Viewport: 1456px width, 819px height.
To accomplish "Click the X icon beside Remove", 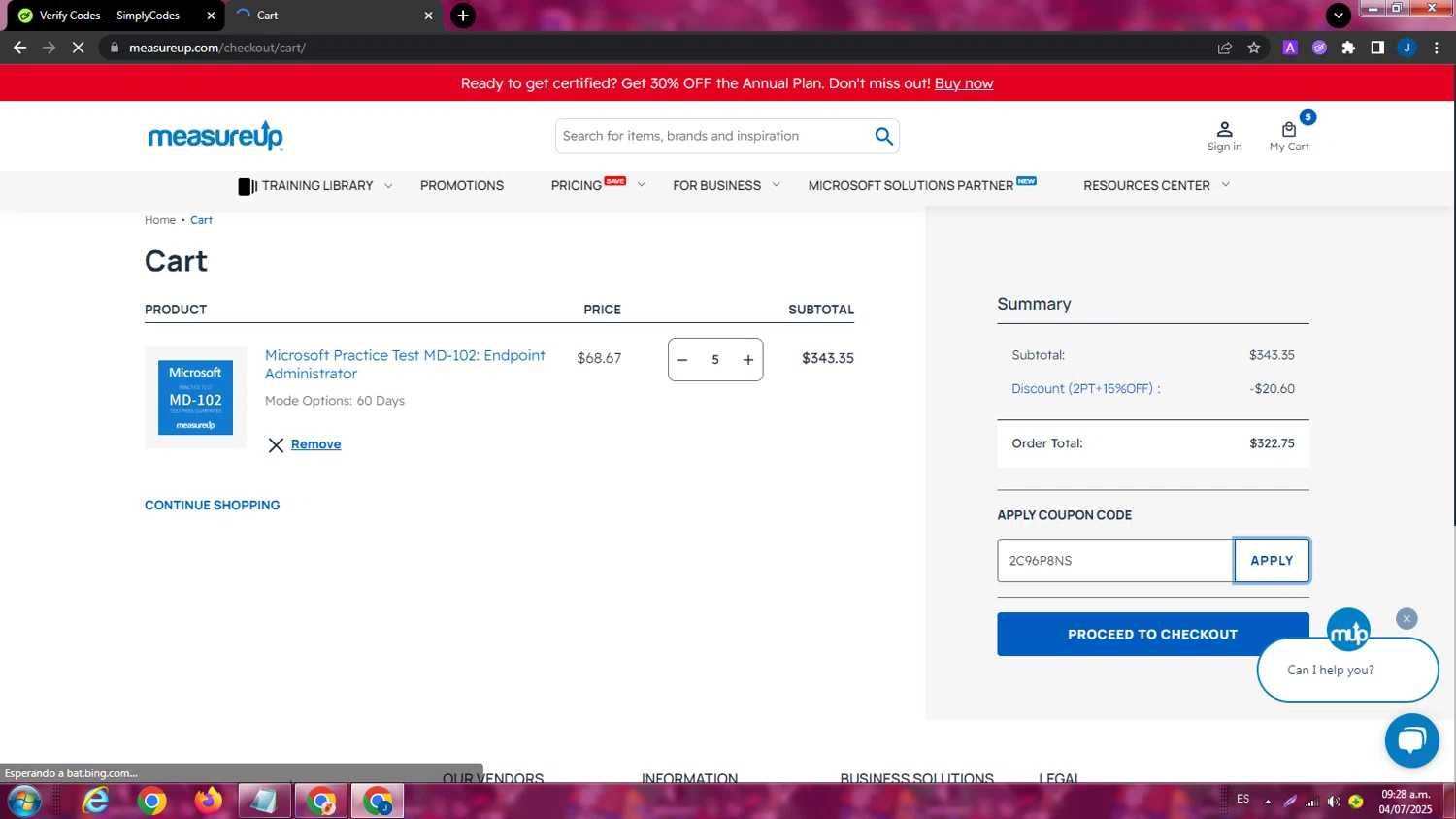I will [x=276, y=444].
